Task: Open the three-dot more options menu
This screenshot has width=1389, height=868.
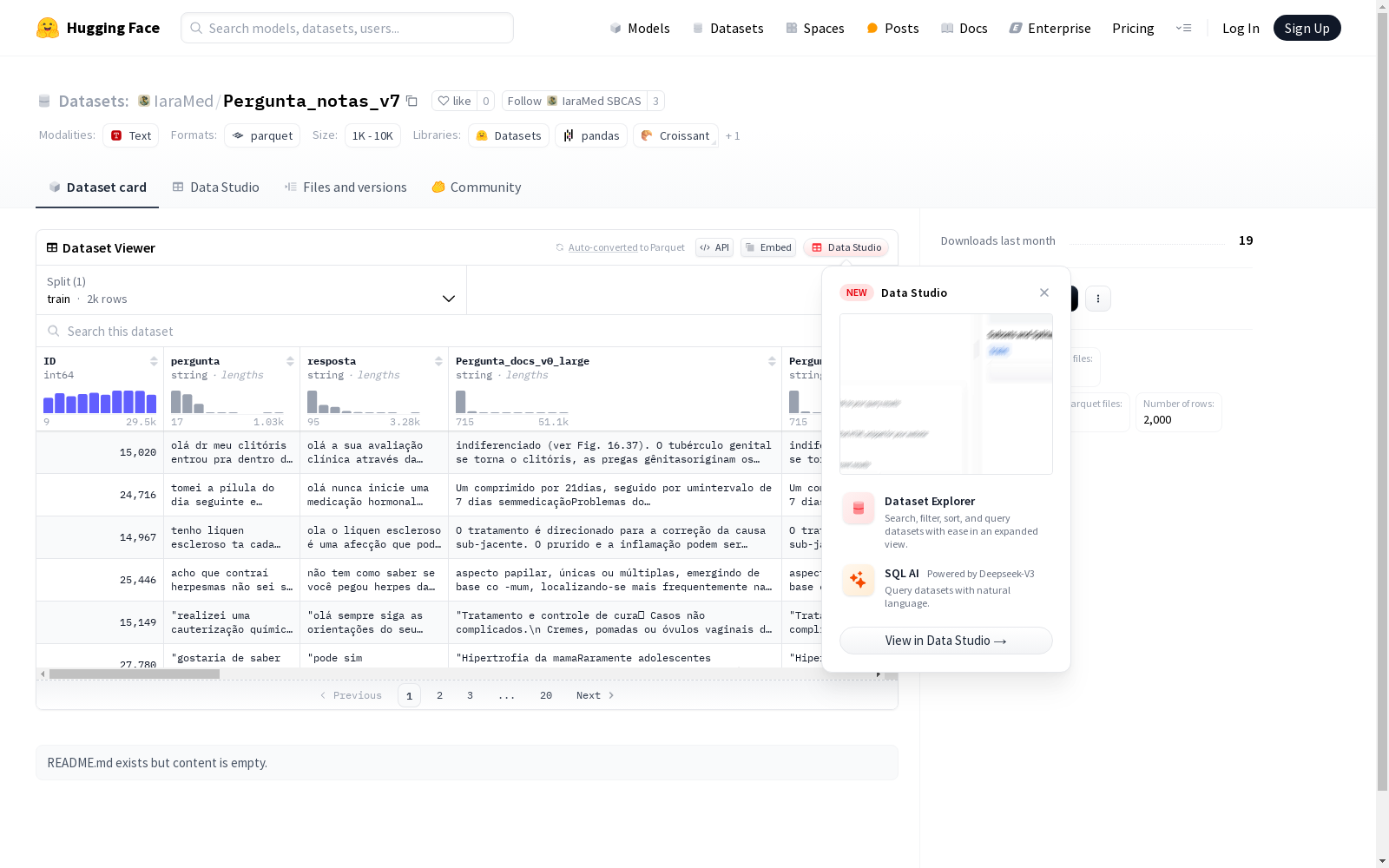Action: click(x=1098, y=299)
